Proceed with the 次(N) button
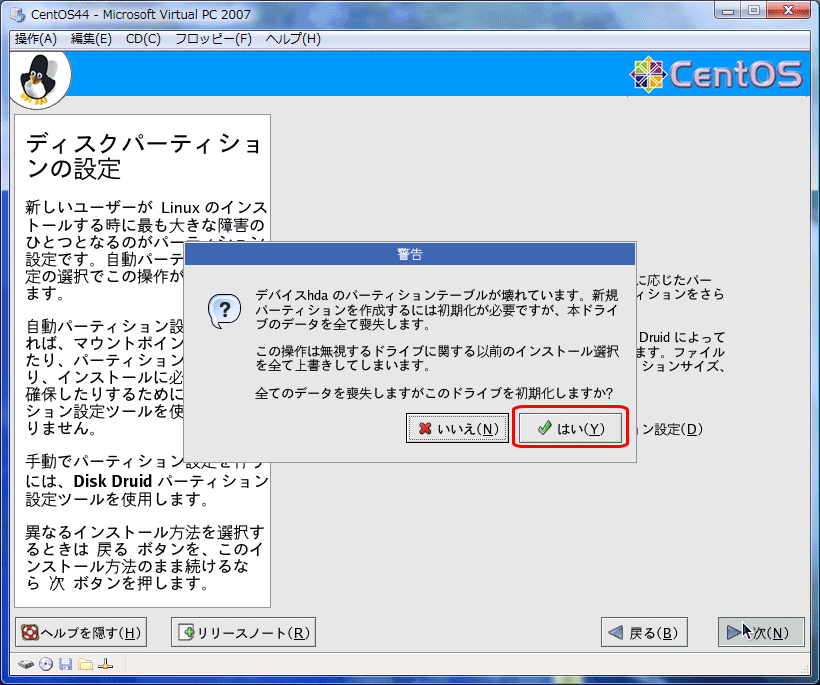The width and height of the screenshot is (820, 685). point(761,633)
